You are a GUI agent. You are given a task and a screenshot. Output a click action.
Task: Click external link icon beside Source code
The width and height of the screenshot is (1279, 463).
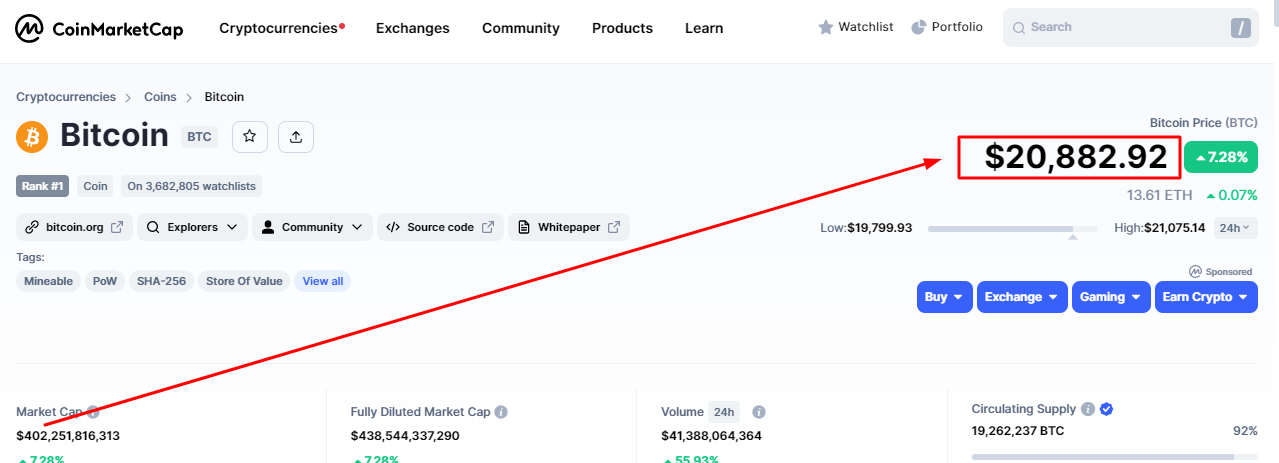click(x=488, y=227)
